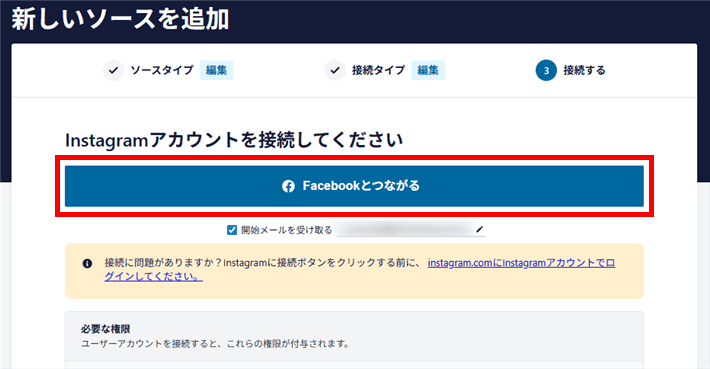Edit the ソースタイプ step
The height and width of the screenshot is (369, 710).
tap(216, 70)
